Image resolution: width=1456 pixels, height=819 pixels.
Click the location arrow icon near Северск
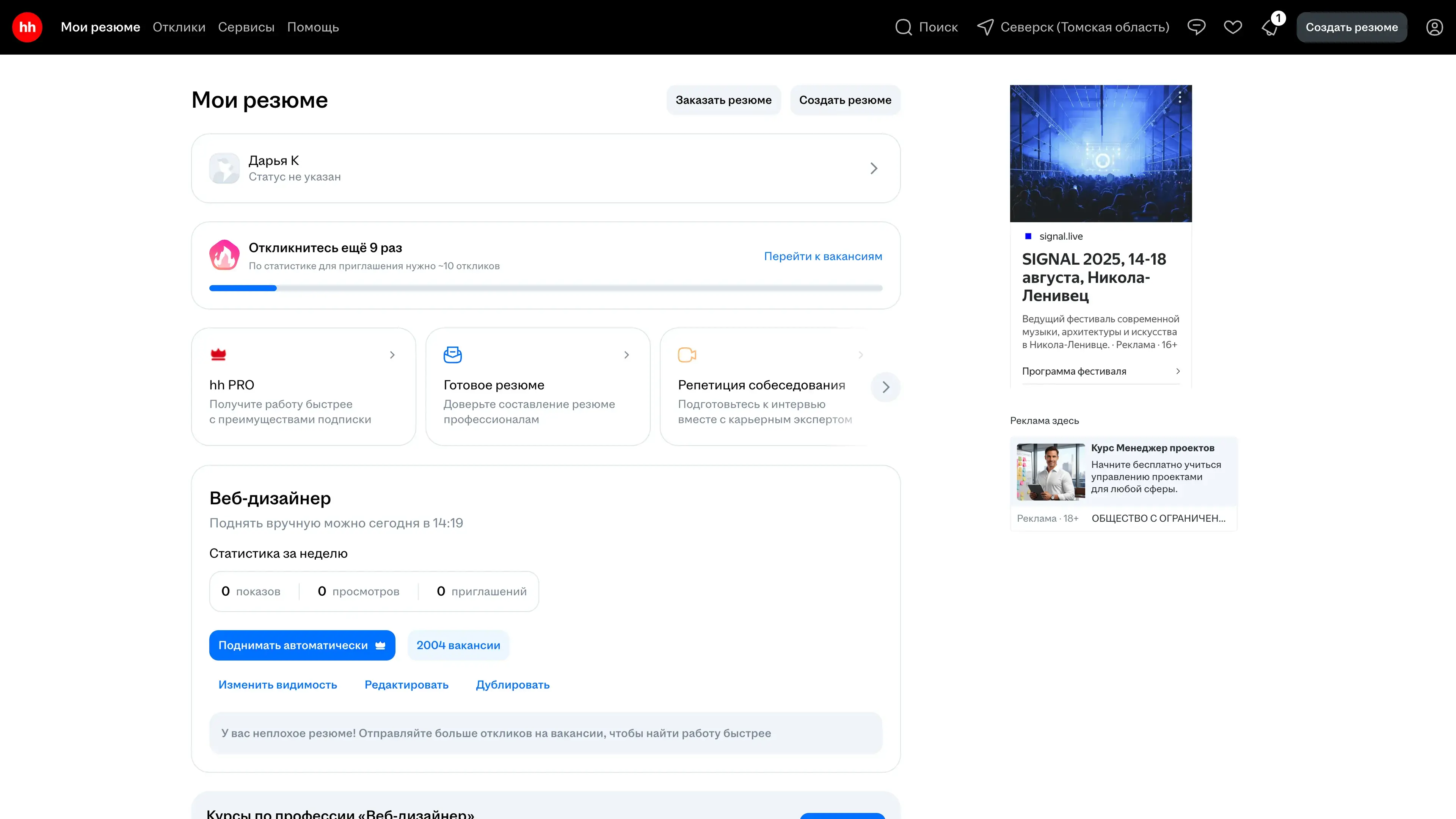coord(985,27)
